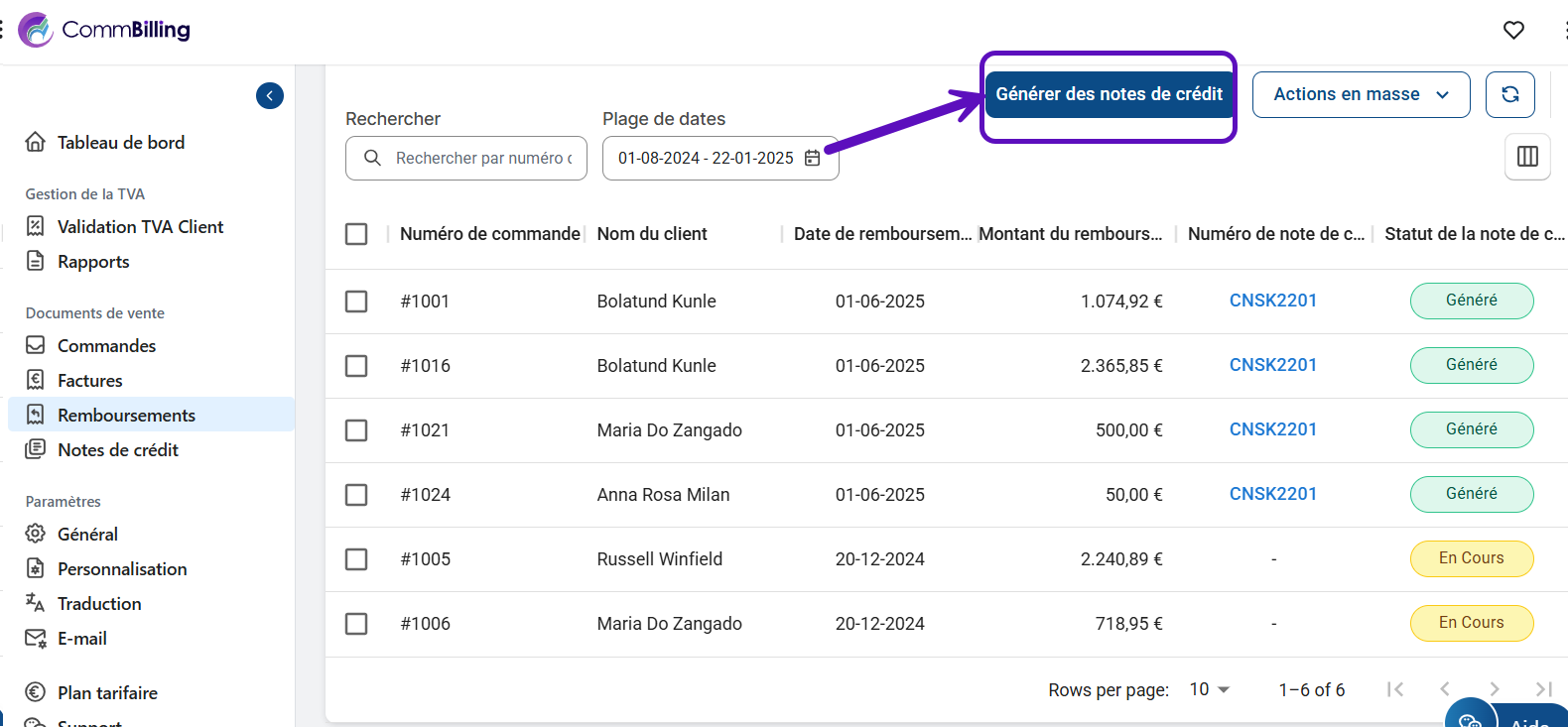
Task: Collapse the sidebar with the chevron button
Action: (x=270, y=95)
